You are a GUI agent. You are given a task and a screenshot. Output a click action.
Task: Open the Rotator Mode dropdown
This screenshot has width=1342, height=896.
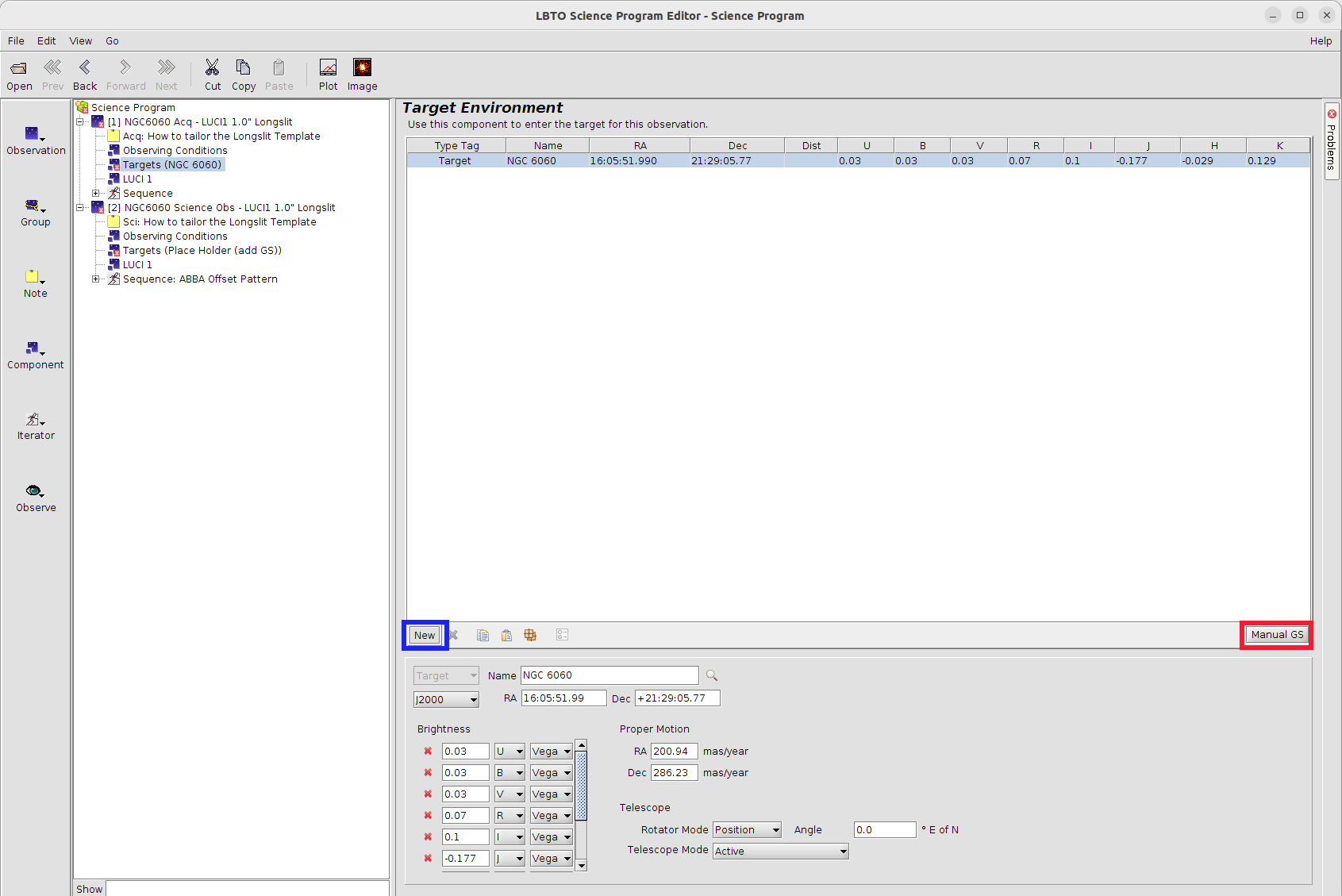pos(747,830)
